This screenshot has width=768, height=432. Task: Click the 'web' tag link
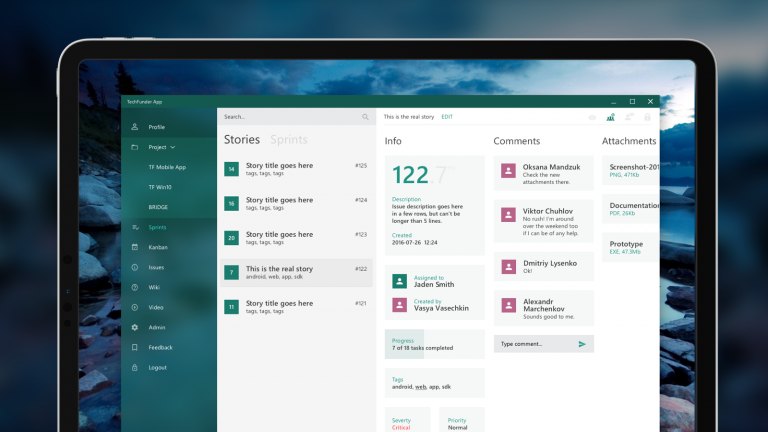pyautogui.click(x=421, y=387)
